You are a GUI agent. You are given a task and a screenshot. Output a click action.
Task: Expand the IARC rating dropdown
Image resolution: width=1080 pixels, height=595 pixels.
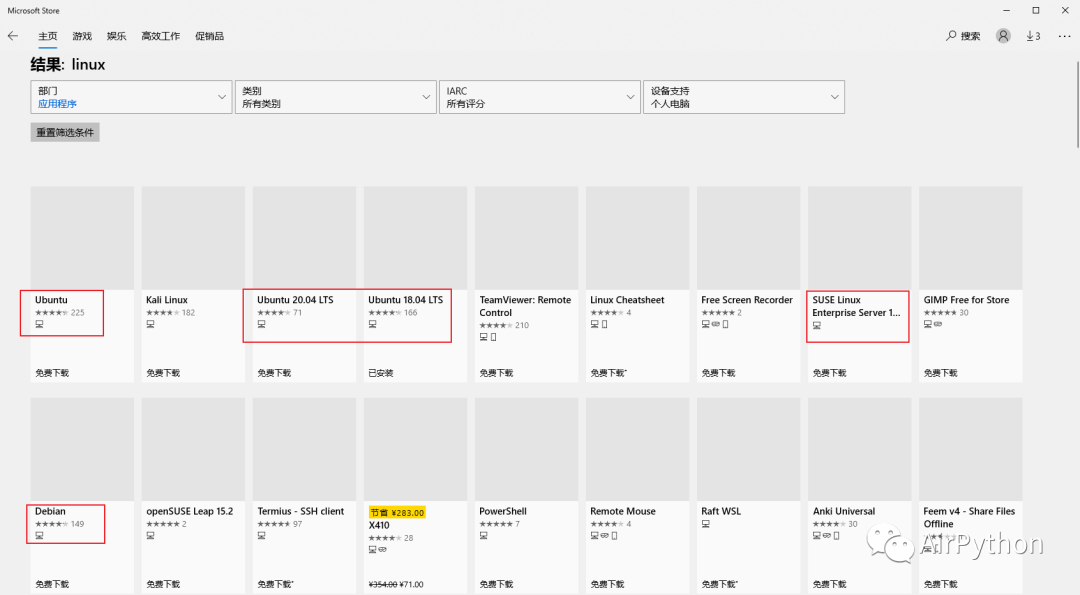(x=539, y=97)
